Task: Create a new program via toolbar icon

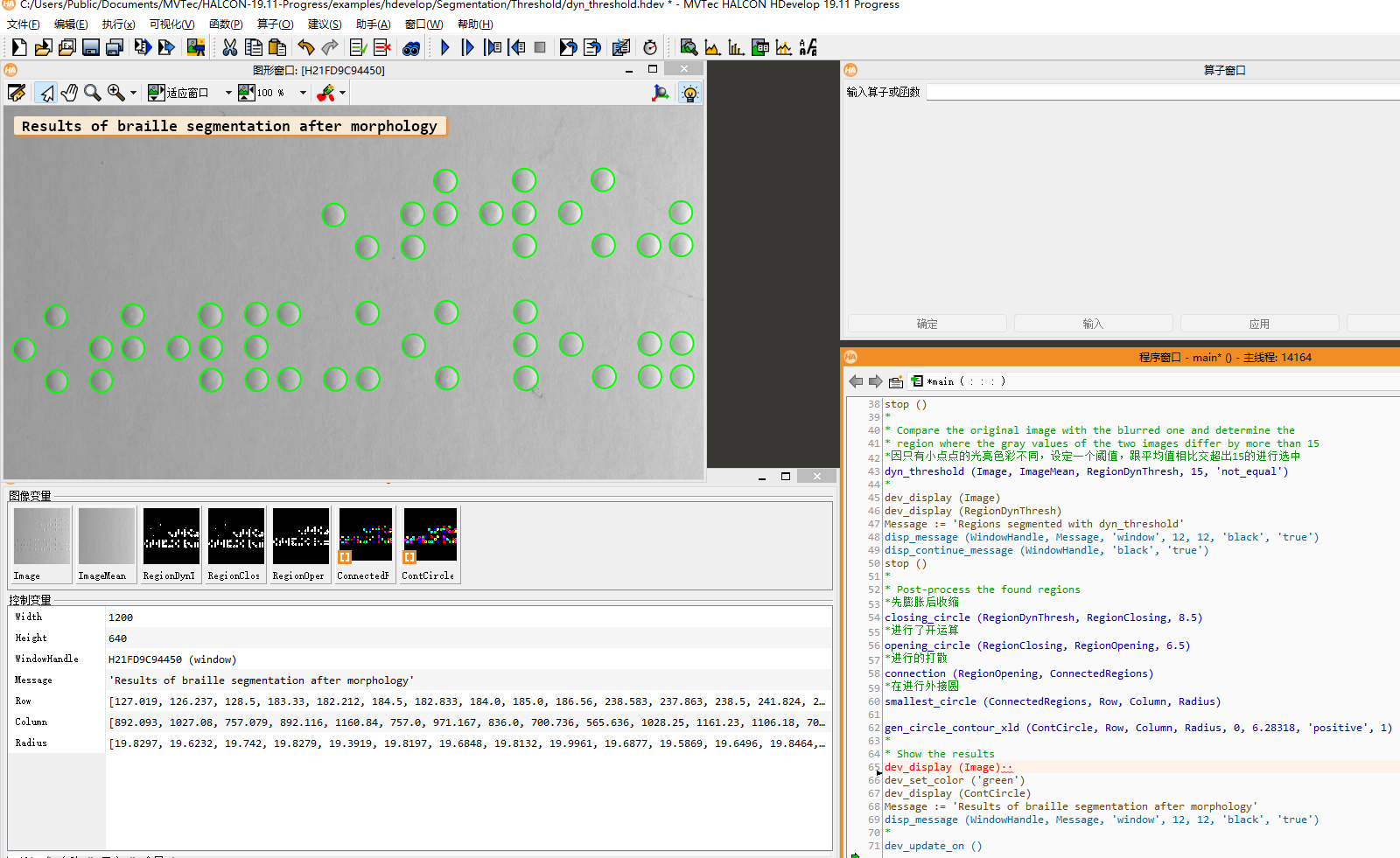Action: pos(18,47)
